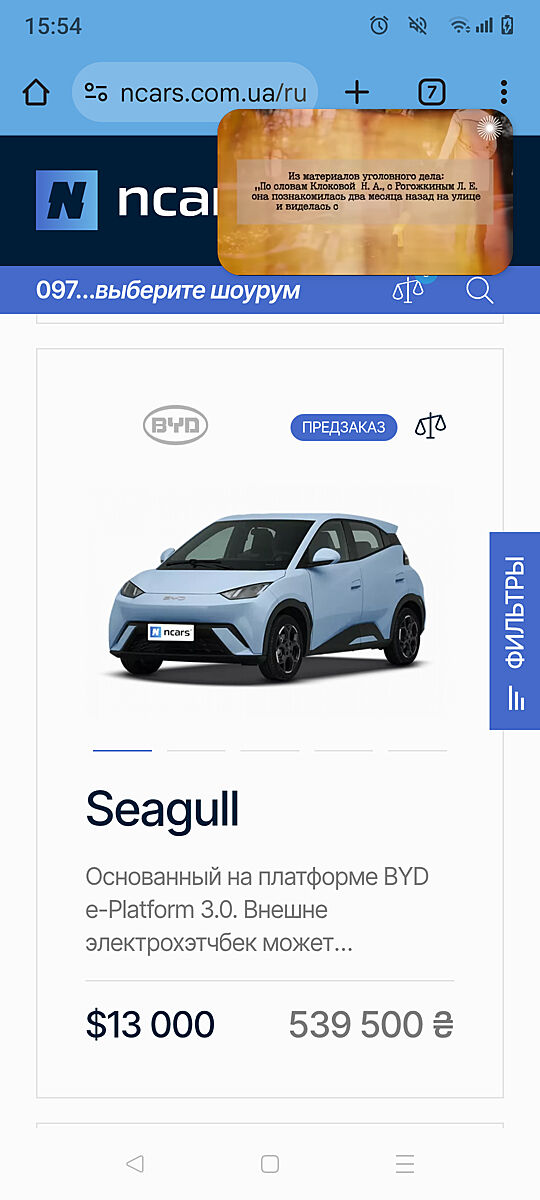Image resolution: width=540 pixels, height=1200 pixels.
Task: Open the 'выберите шоурум' showroom selector
Action: pos(168,291)
